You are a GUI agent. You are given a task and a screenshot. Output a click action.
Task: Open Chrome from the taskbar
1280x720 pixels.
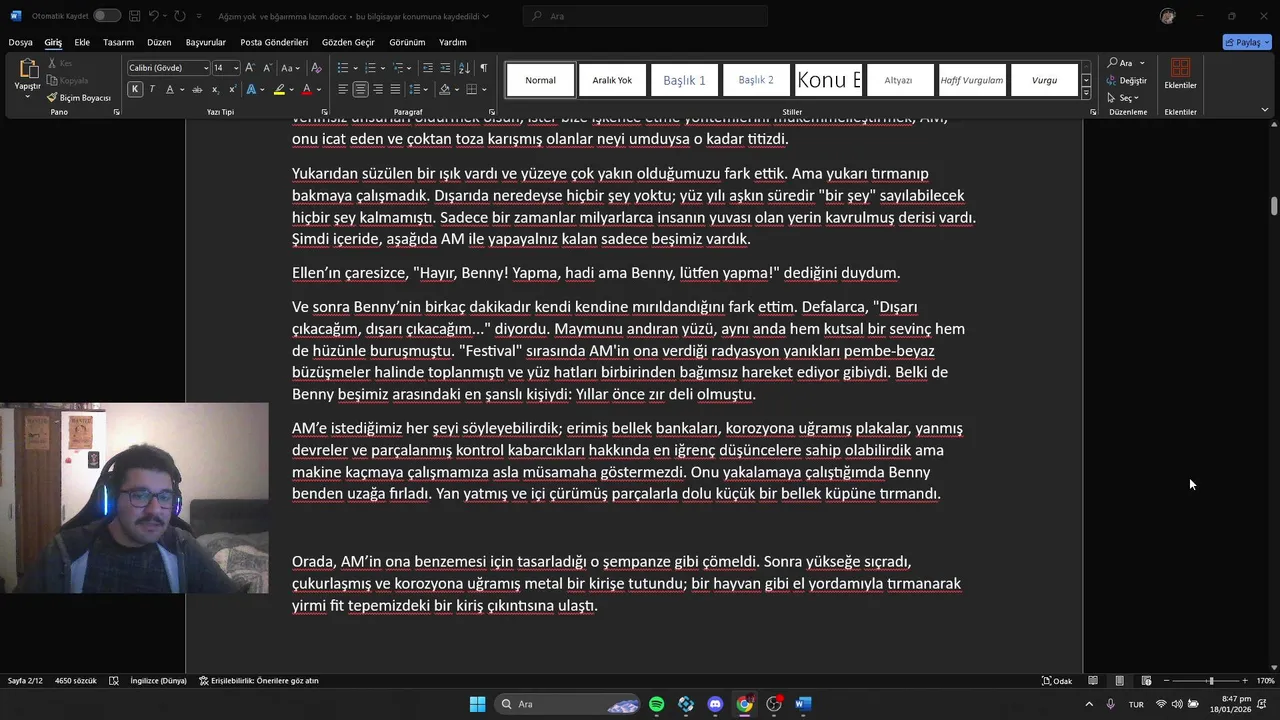[x=745, y=704]
